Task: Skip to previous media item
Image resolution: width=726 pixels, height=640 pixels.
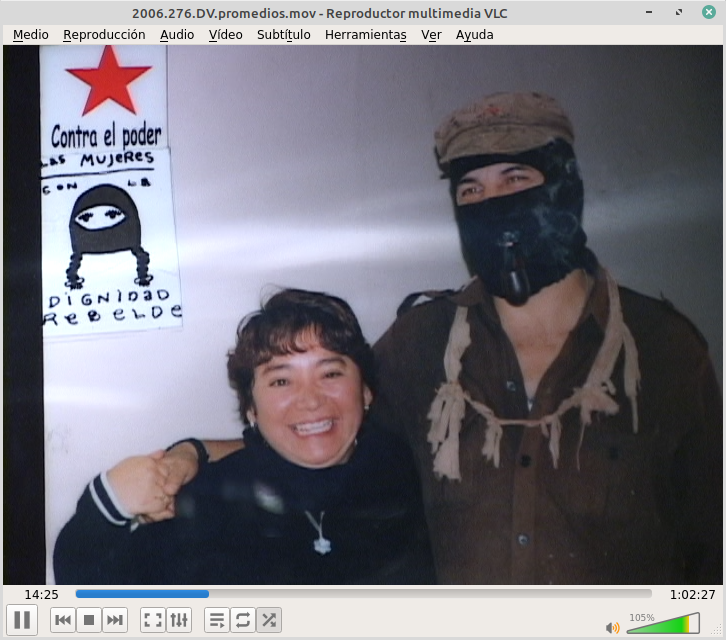Action: pos(63,620)
